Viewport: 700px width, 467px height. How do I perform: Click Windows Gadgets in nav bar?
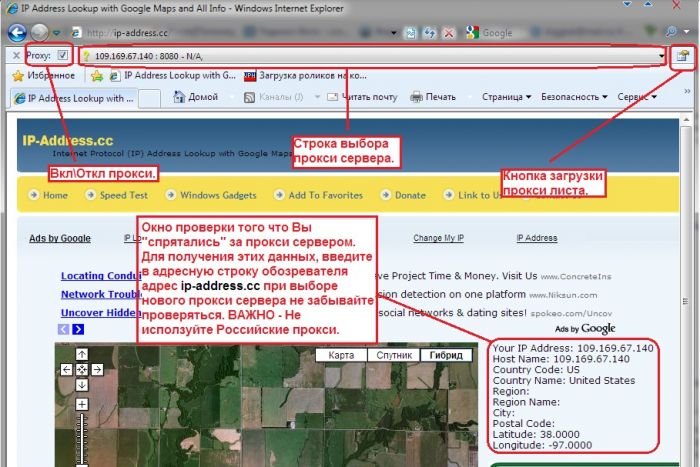[x=211, y=196]
